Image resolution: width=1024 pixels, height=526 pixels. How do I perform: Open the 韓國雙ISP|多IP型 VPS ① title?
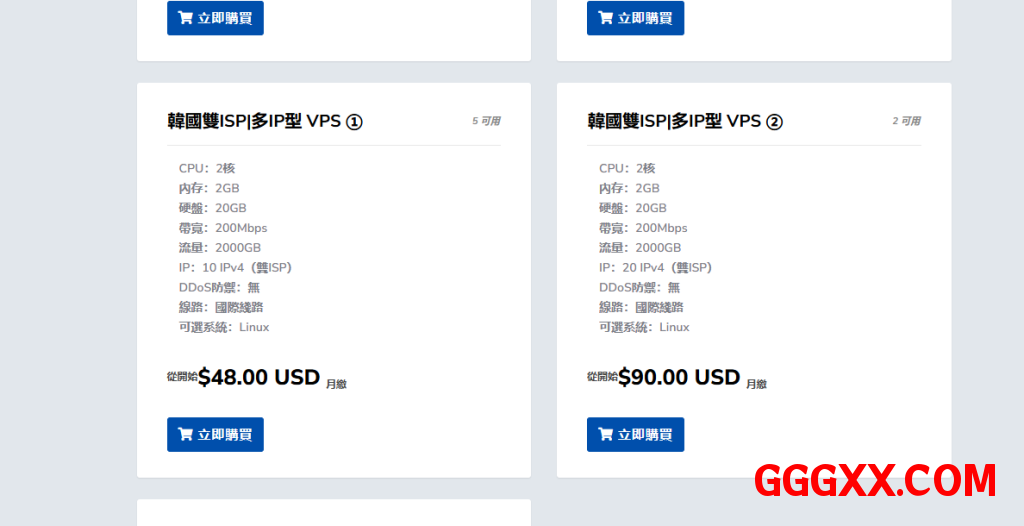click(265, 121)
